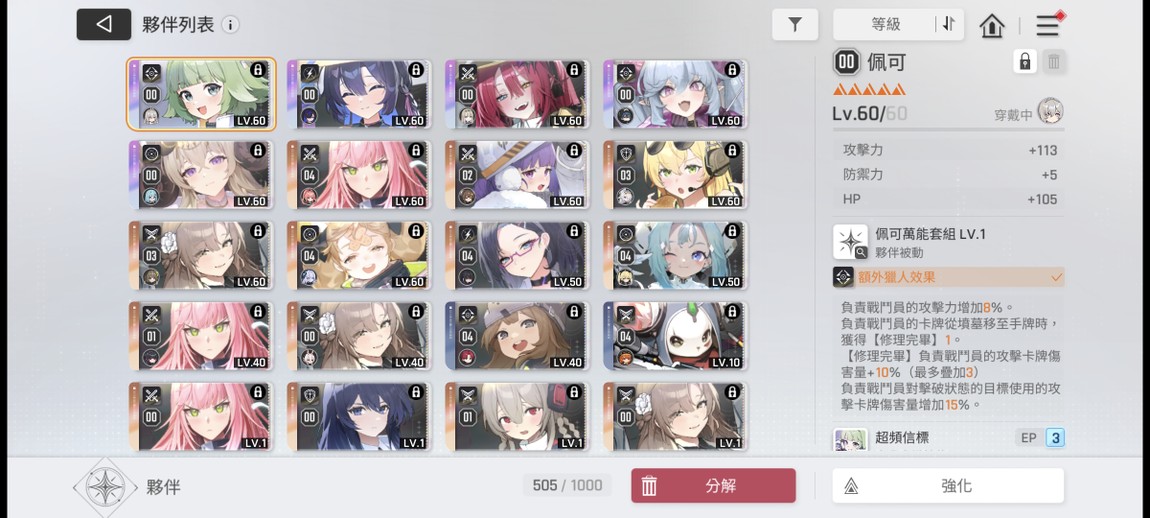This screenshot has height=518, width=1150.
Task: Open the hamburger menu icon
Action: click(1047, 26)
